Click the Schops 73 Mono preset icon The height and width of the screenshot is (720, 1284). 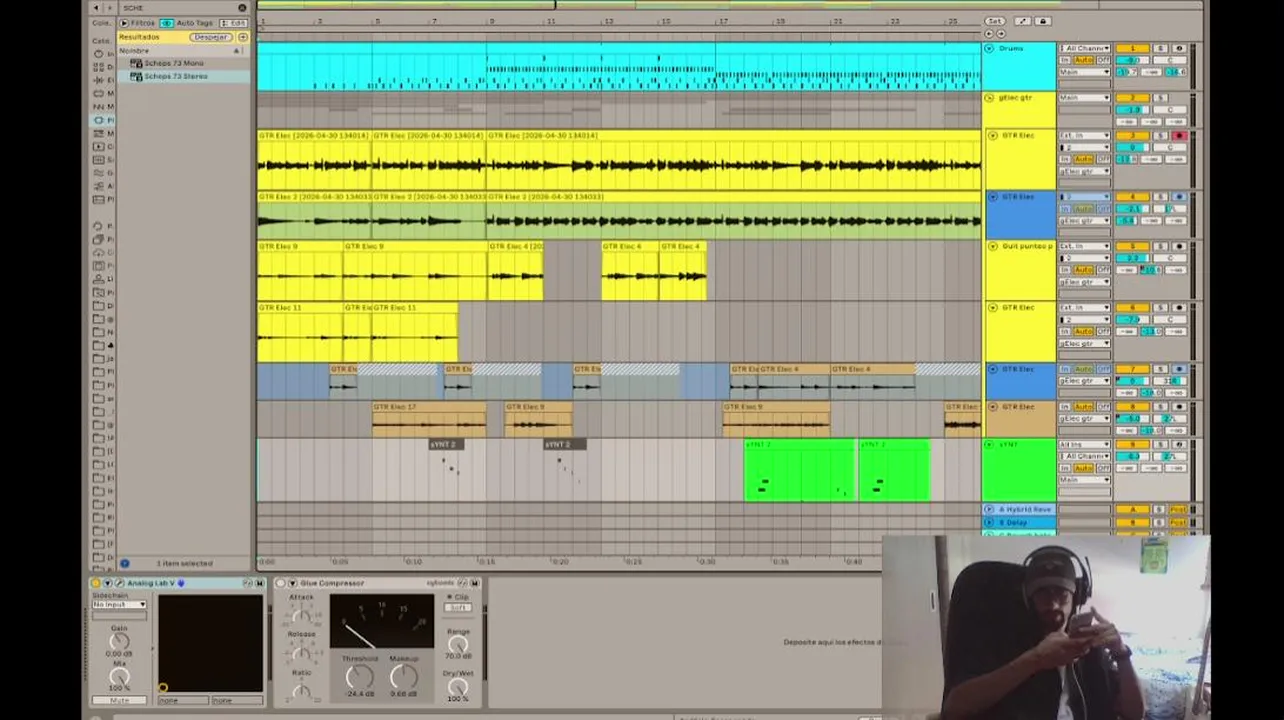136,63
